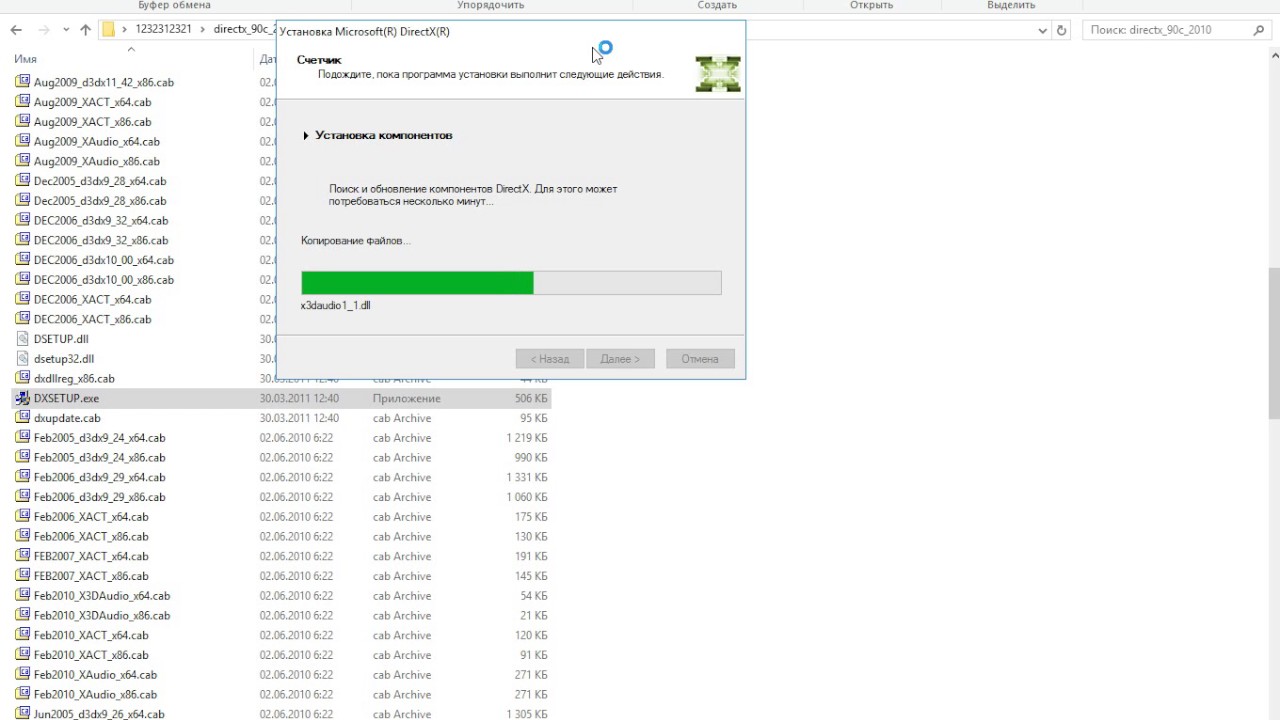The image size is (1280, 720).
Task: Click the Отмена button in DirectX setup
Action: pyautogui.click(x=700, y=359)
